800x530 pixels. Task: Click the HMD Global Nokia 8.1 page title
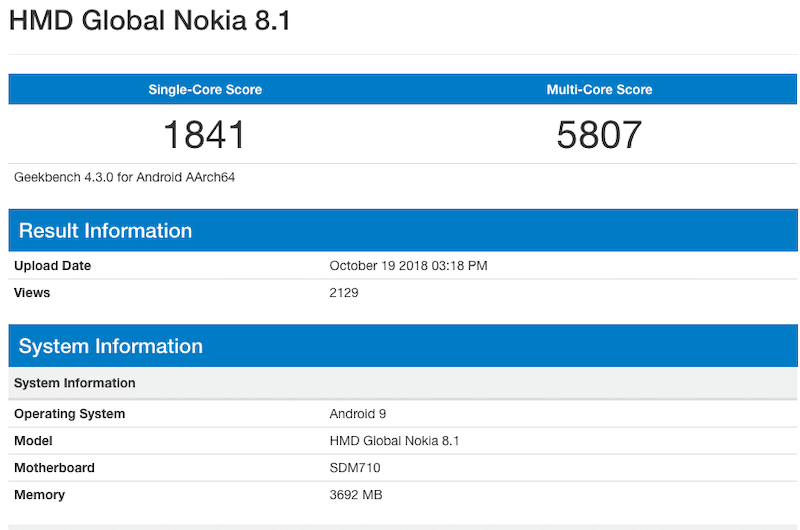pyautogui.click(x=149, y=21)
